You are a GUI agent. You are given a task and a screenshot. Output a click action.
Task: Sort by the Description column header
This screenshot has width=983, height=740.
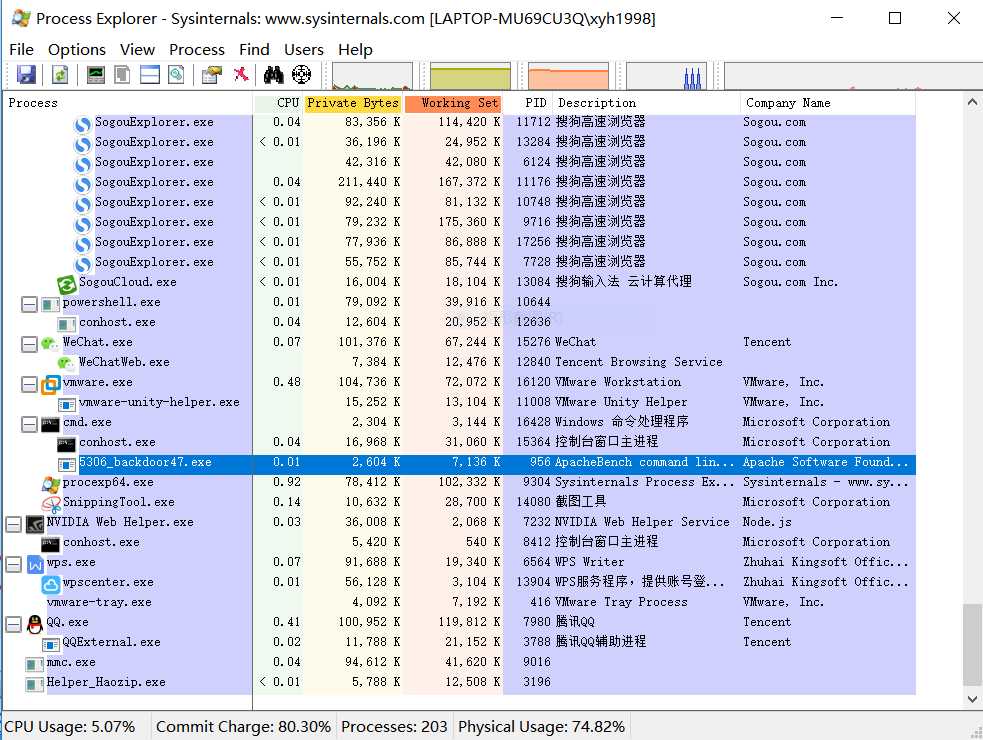[647, 103]
